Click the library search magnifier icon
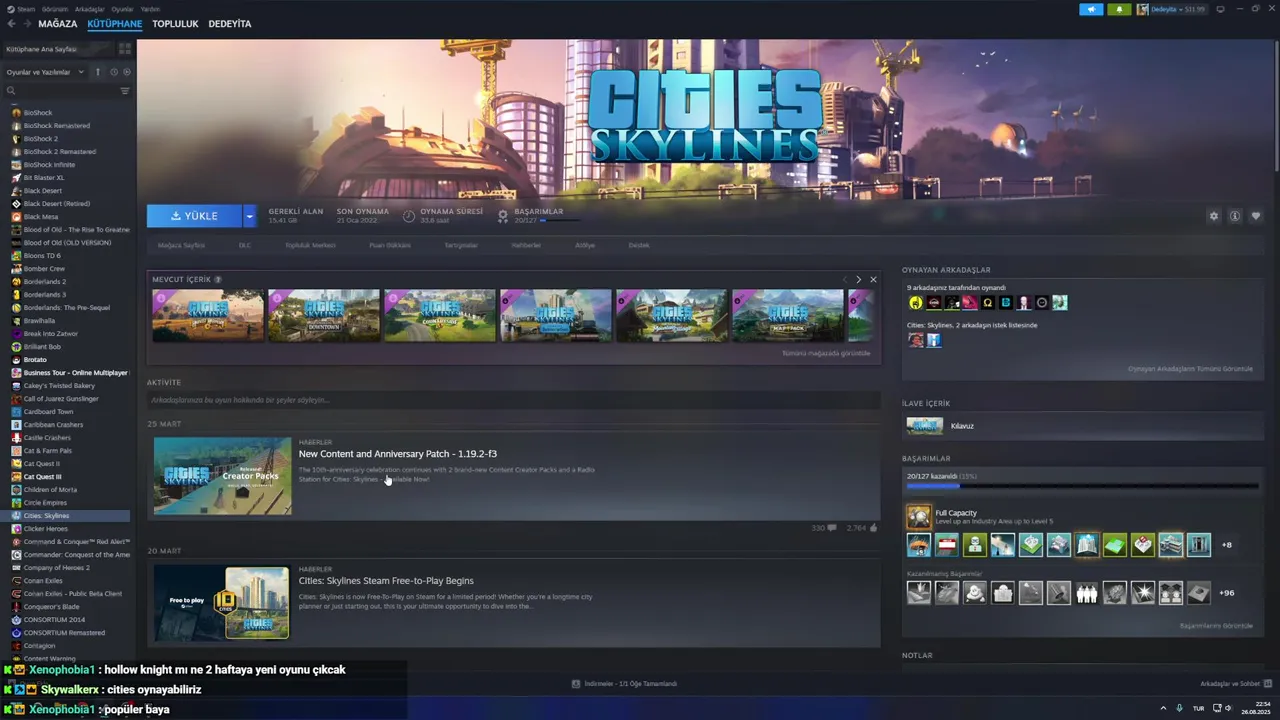The height and width of the screenshot is (720, 1280). point(11,91)
